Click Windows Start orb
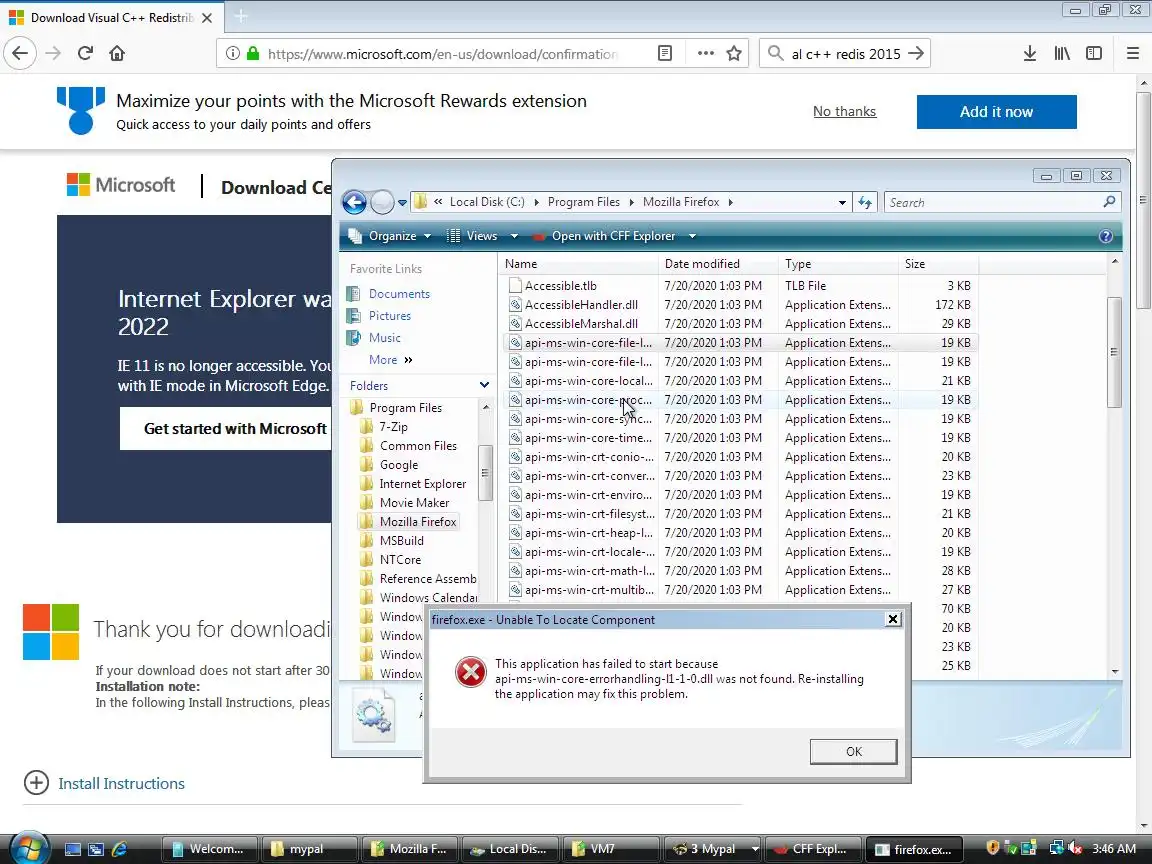Viewport: 1152px width, 864px height. pyautogui.click(x=29, y=849)
